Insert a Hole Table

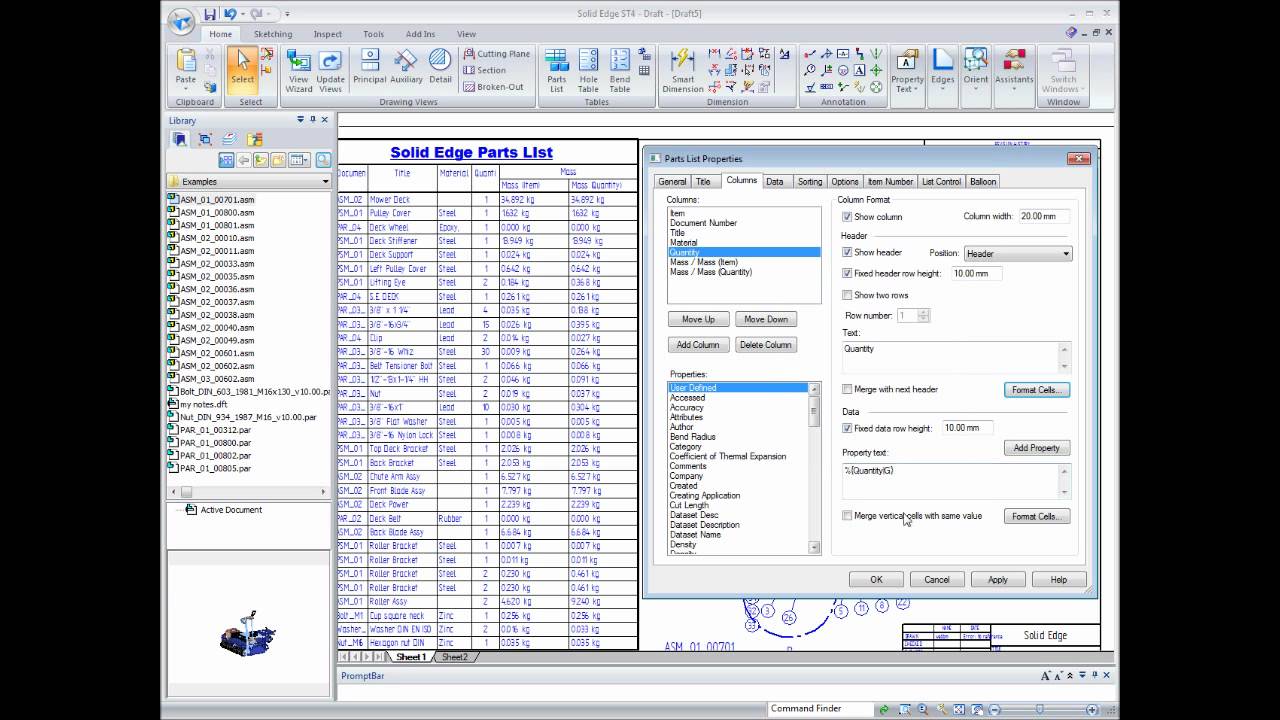(x=588, y=71)
